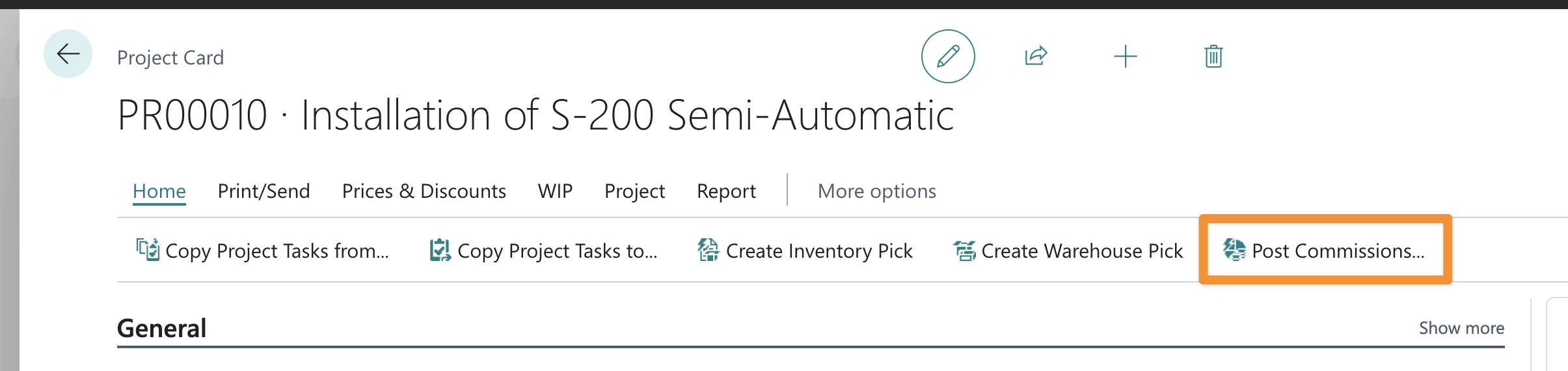
Task: Click the Post Commissions... text label
Action: click(1338, 251)
